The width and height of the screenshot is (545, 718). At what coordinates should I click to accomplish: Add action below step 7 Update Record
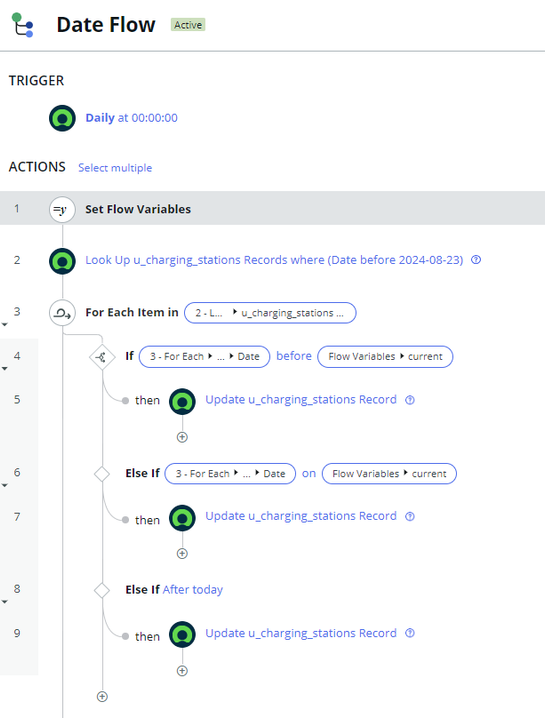(182, 554)
